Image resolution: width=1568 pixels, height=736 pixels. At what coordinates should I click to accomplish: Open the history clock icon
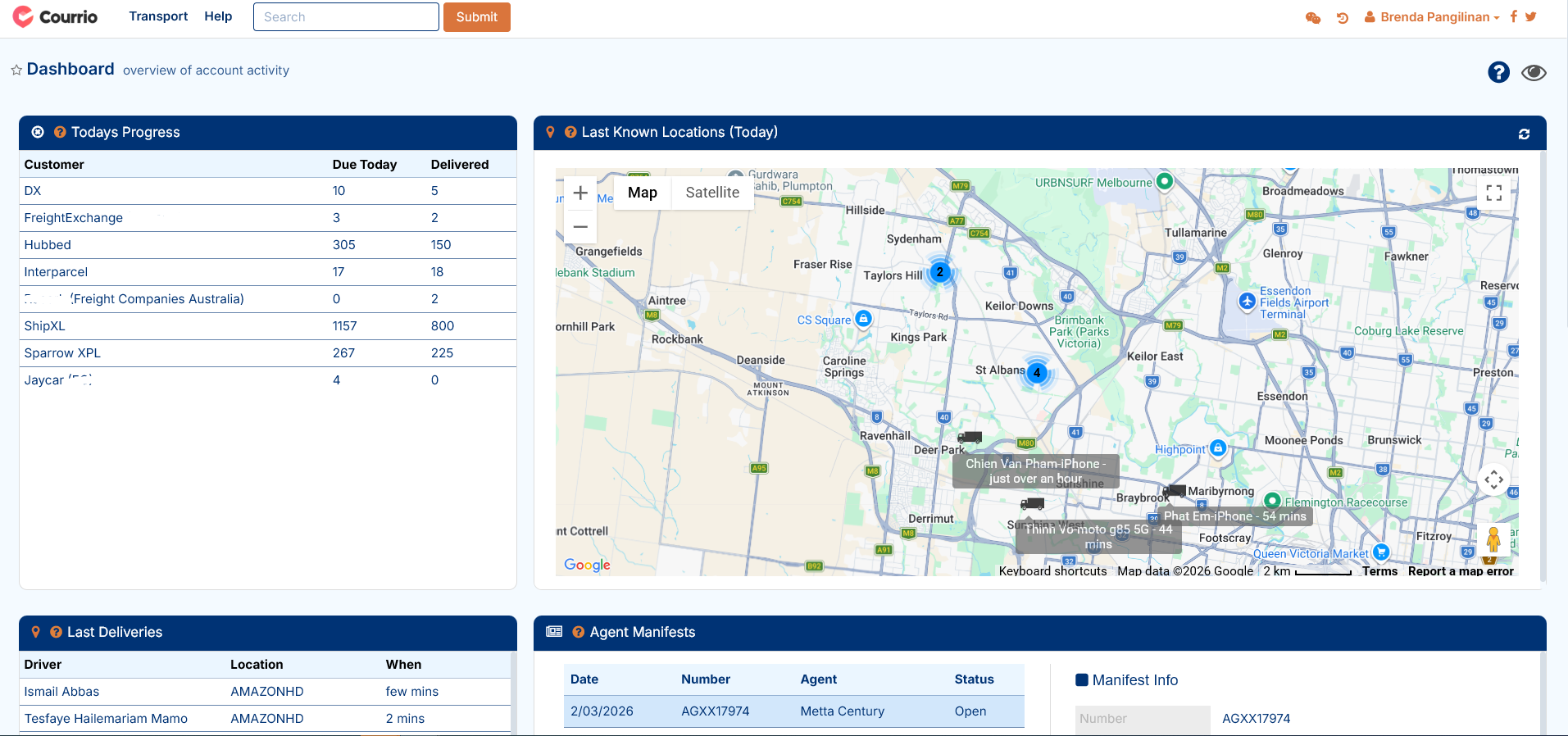pos(1343,17)
